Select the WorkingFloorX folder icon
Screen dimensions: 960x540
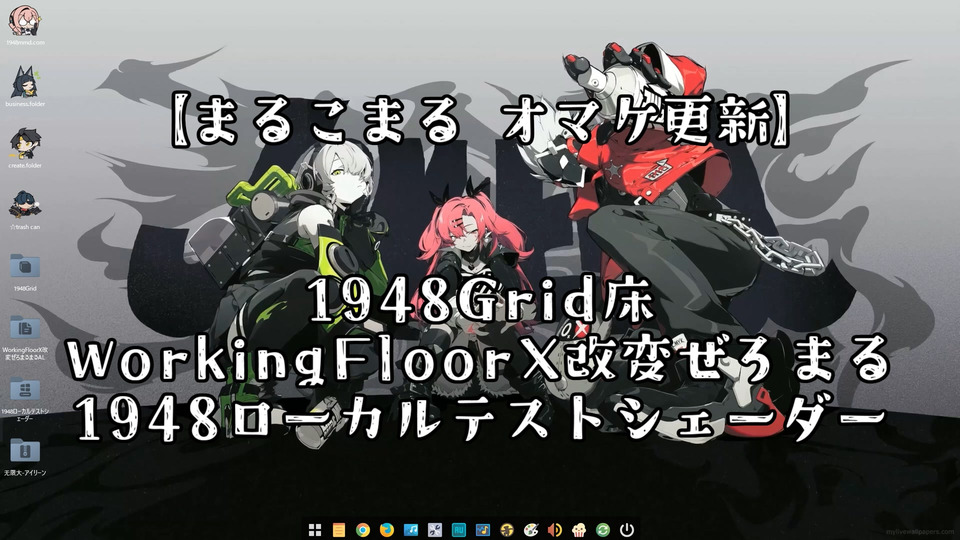coord(24,328)
